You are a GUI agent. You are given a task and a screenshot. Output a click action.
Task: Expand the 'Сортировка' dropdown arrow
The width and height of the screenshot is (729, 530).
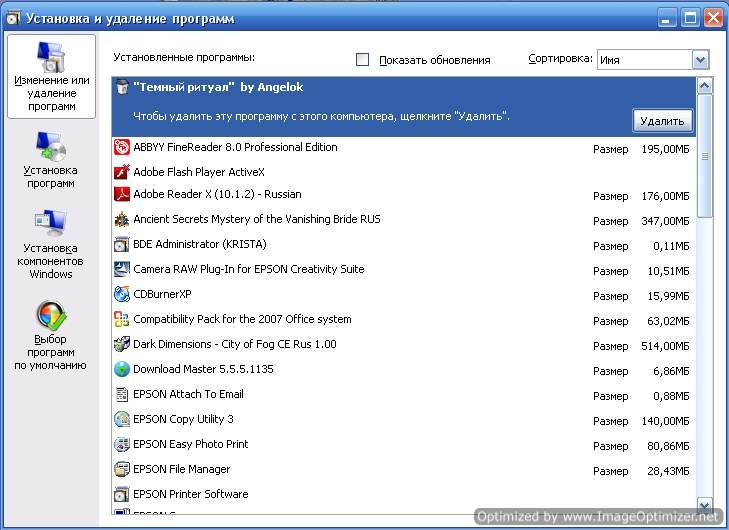point(700,60)
